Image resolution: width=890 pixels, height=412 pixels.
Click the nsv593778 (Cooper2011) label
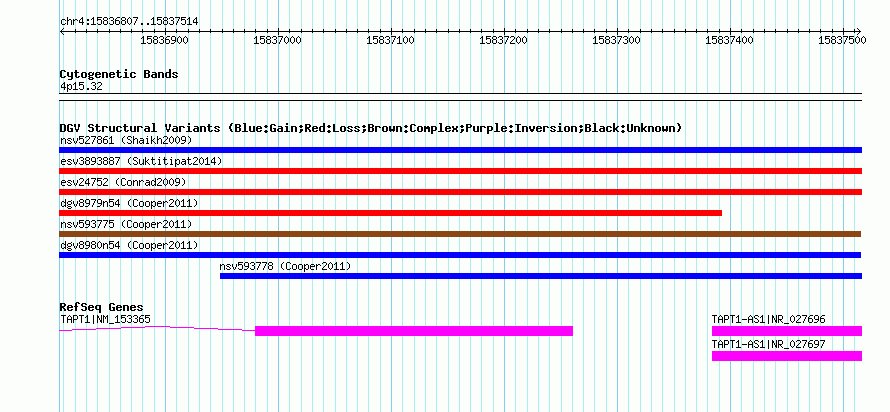pyautogui.click(x=286, y=266)
